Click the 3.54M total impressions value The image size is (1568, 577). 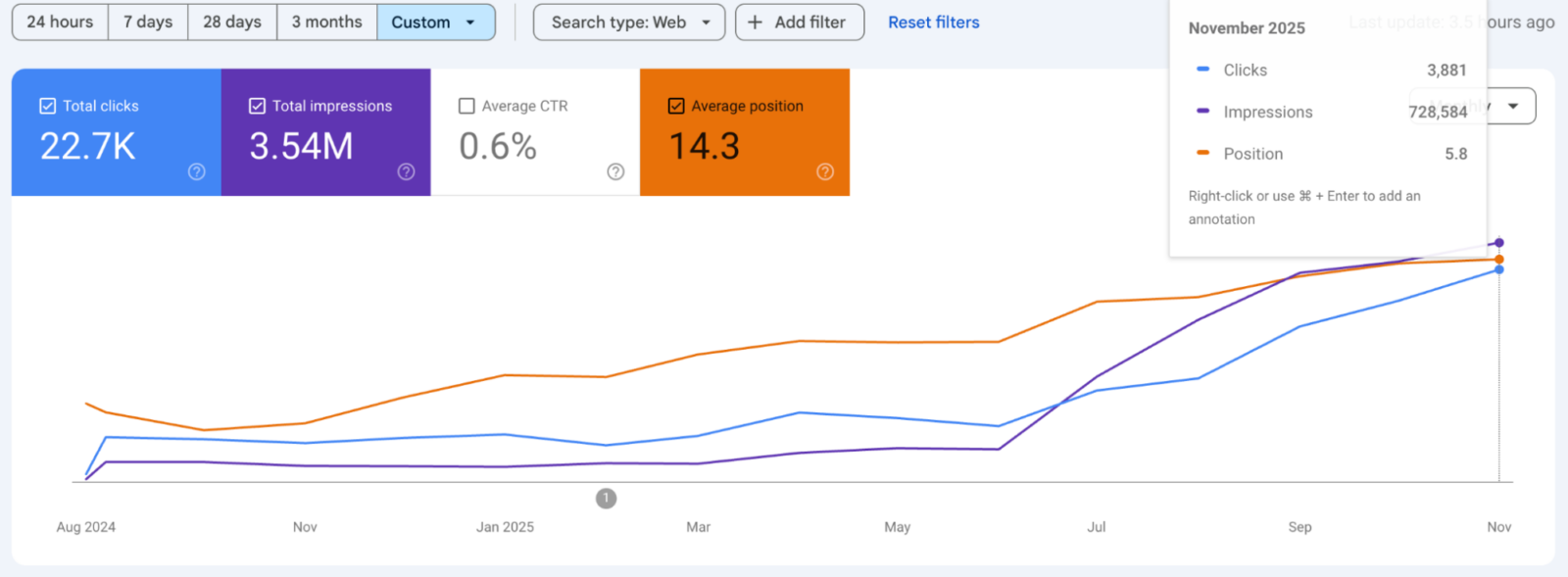tap(301, 147)
